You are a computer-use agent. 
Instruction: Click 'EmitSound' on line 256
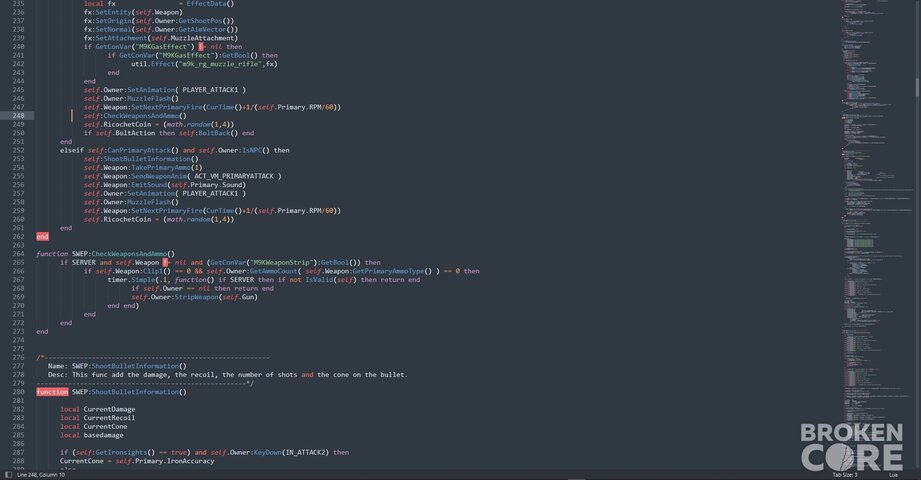[x=149, y=185]
